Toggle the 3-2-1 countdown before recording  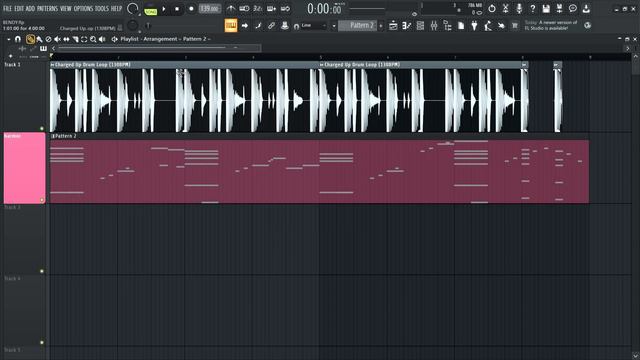click(x=258, y=8)
